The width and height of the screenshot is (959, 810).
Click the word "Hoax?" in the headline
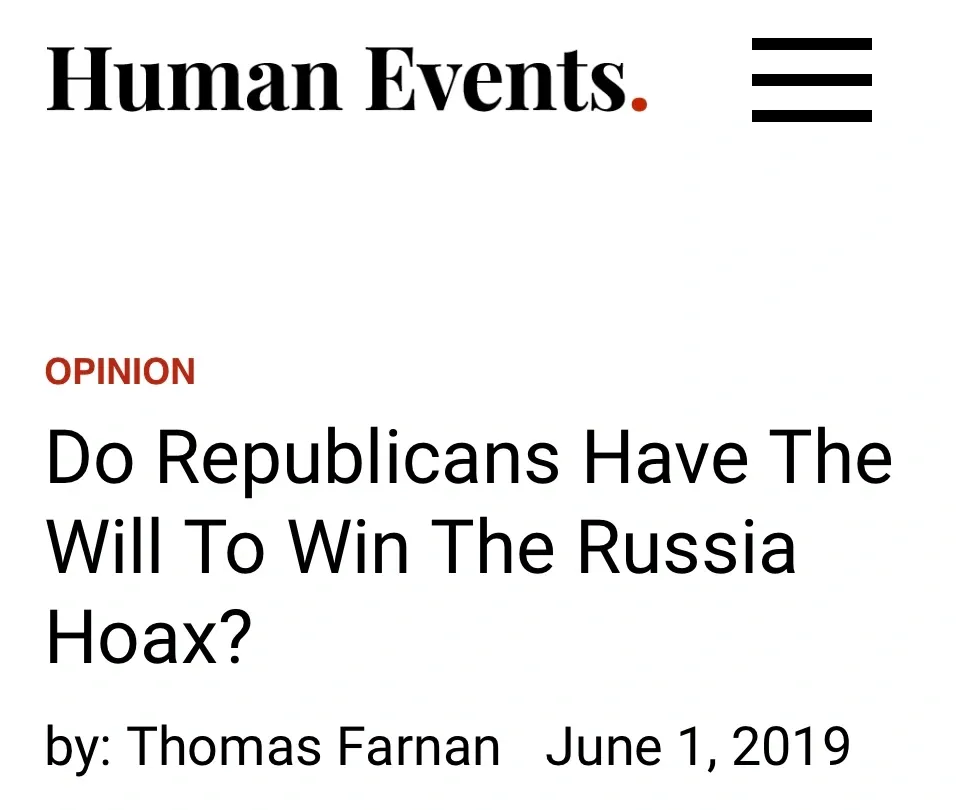[148, 637]
